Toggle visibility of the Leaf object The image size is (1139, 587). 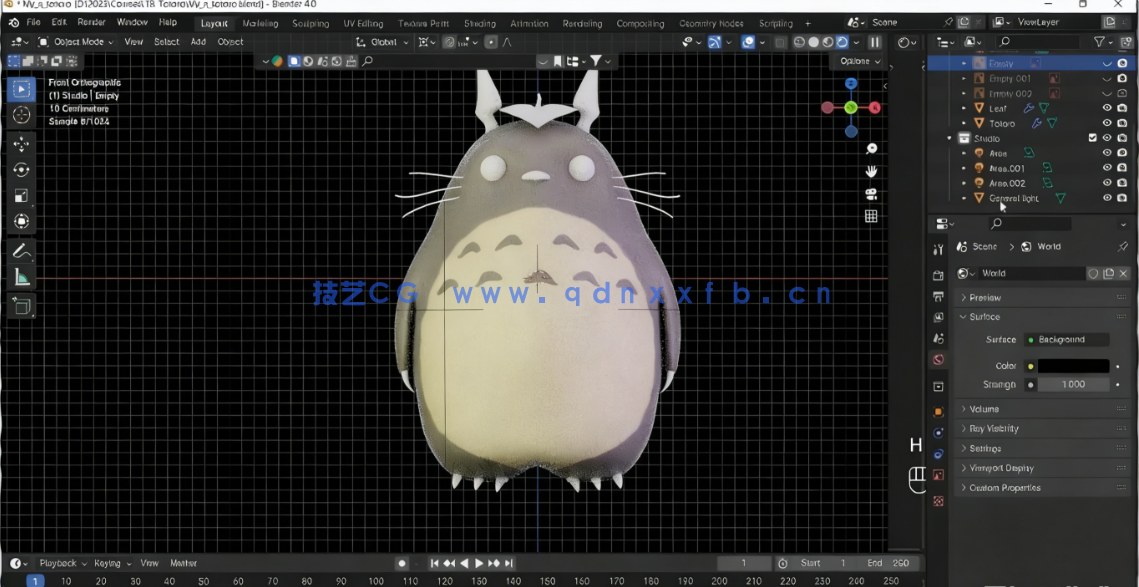pyautogui.click(x=1106, y=107)
